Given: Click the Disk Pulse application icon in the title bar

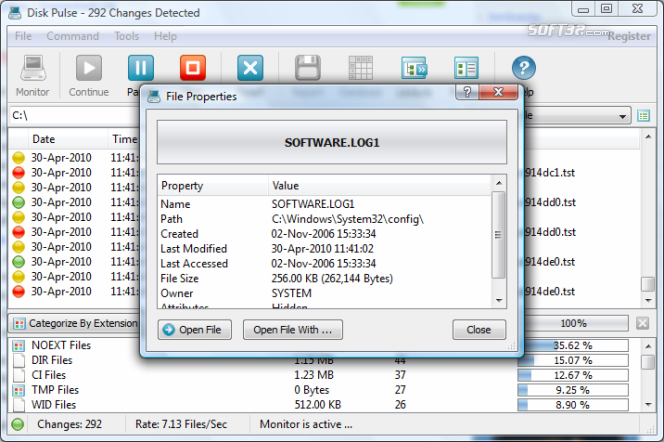Looking at the screenshot, I should point(15,13).
